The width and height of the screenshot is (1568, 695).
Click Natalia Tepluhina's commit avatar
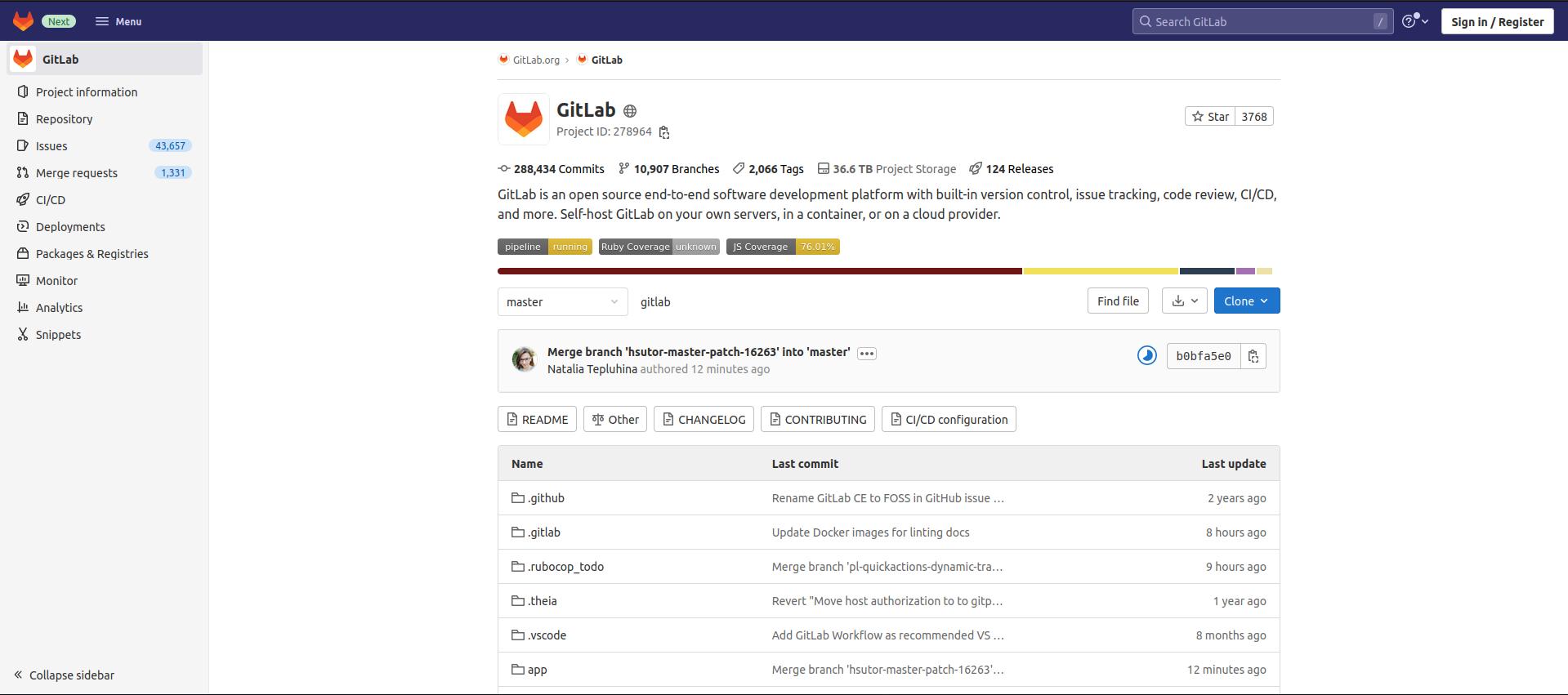[524, 359]
